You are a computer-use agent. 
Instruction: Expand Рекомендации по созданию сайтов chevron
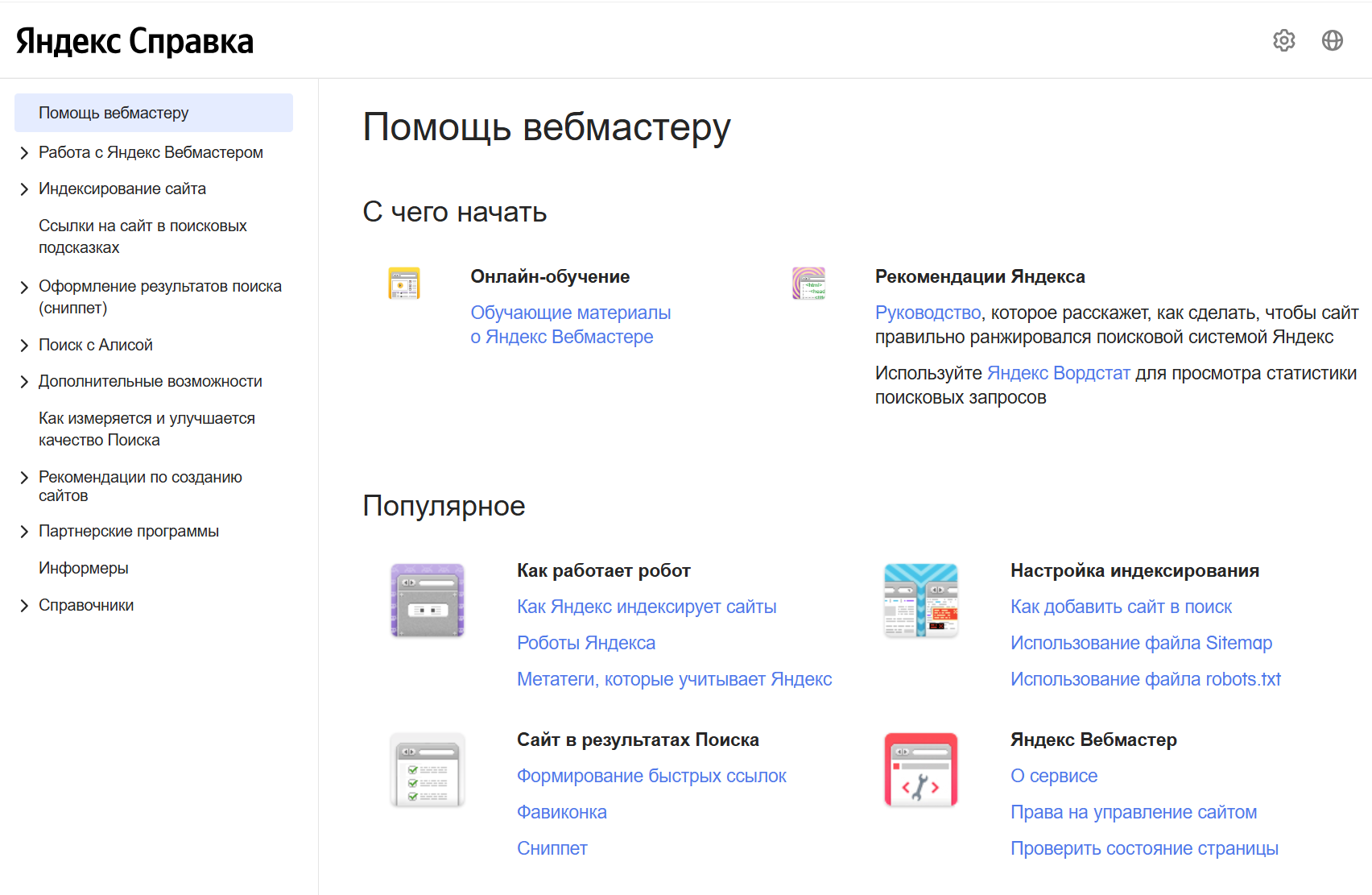pos(24,478)
